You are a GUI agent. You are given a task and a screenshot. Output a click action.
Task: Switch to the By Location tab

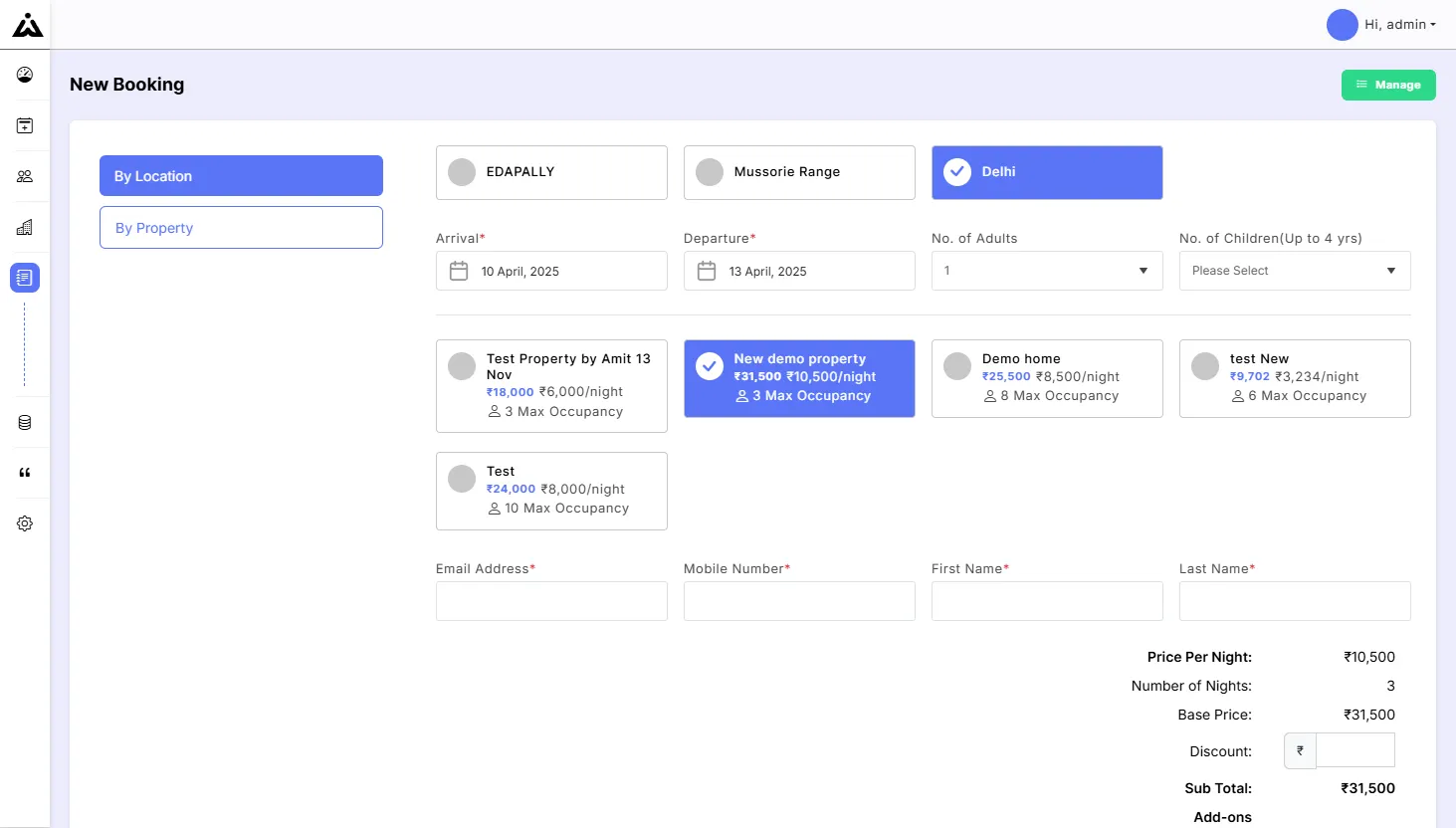[241, 176]
